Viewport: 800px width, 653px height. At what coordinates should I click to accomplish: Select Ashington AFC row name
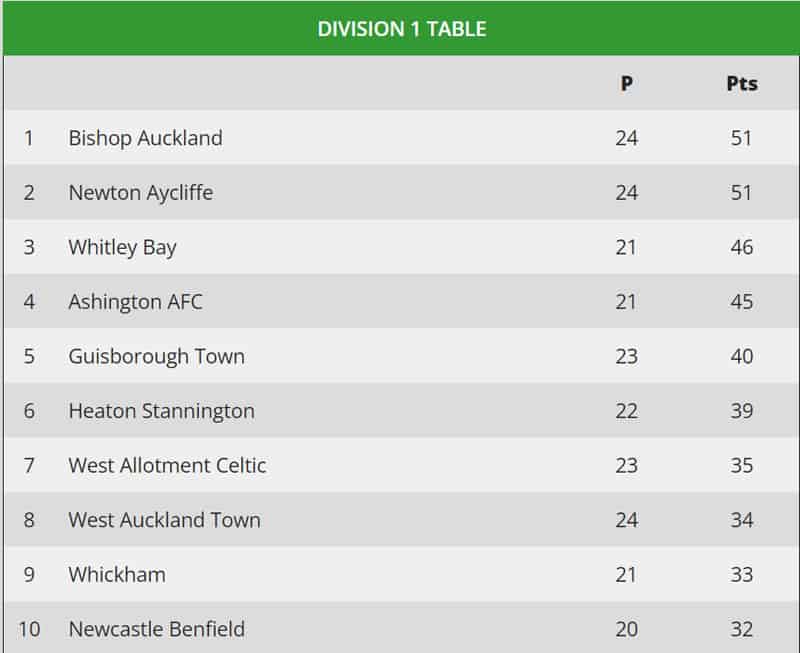[135, 302]
